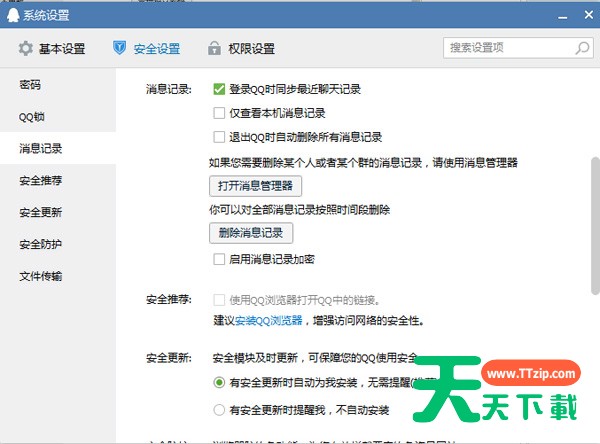Click the vertical scrollbar thumb

pyautogui.click(x=595, y=226)
